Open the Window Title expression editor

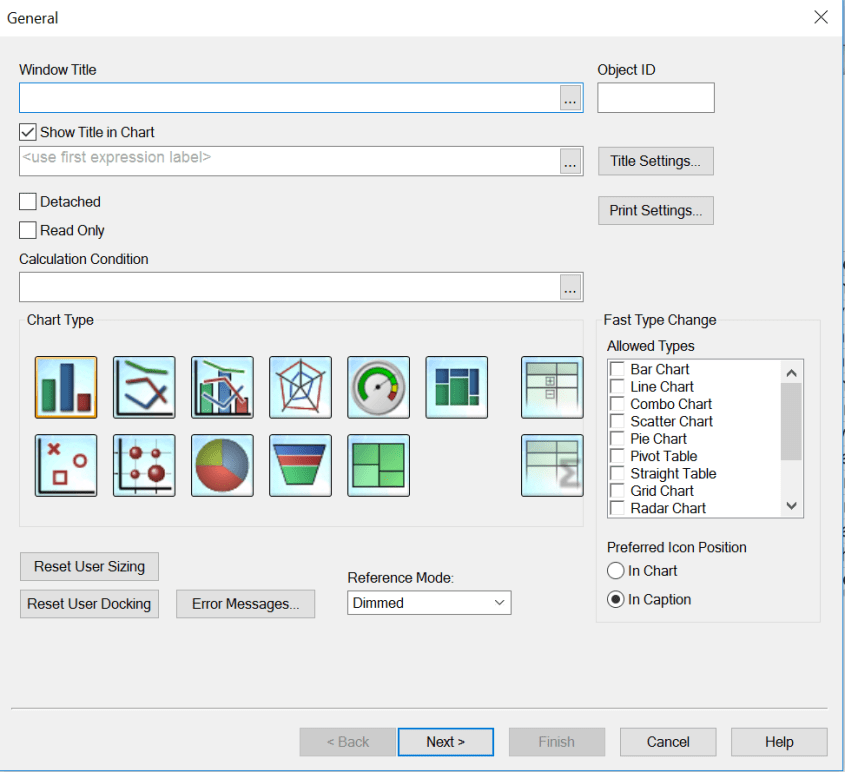click(x=570, y=97)
